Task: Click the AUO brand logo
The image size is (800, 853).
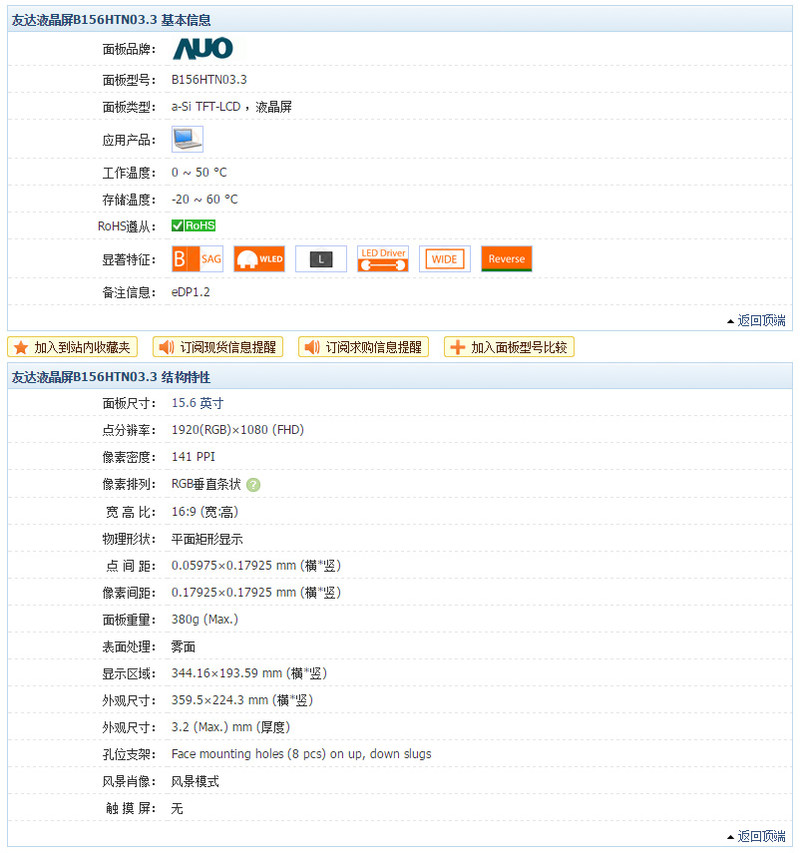Action: coord(204,47)
